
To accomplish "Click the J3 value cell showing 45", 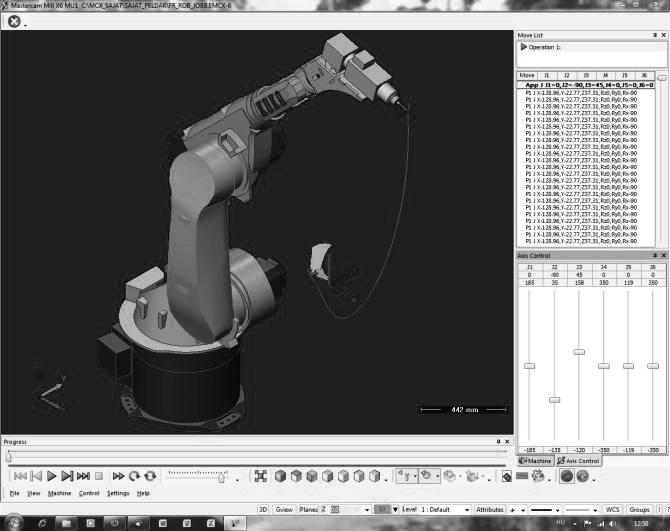I will (579, 275).
